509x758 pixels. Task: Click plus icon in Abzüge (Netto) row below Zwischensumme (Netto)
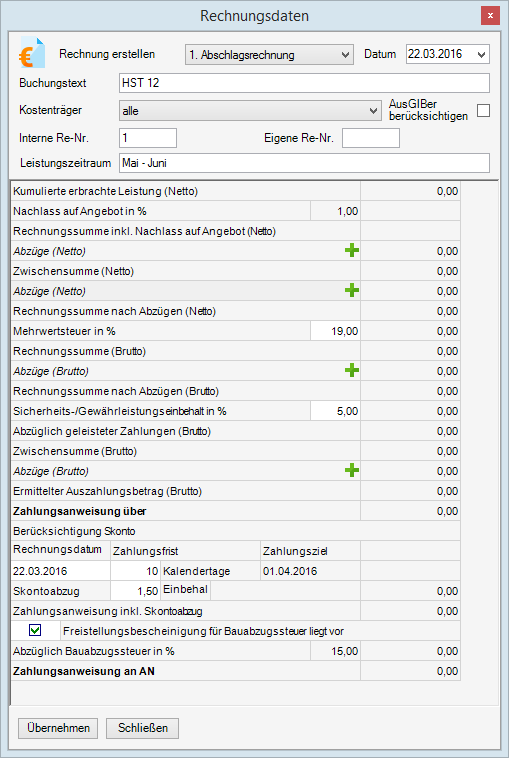(x=351, y=291)
